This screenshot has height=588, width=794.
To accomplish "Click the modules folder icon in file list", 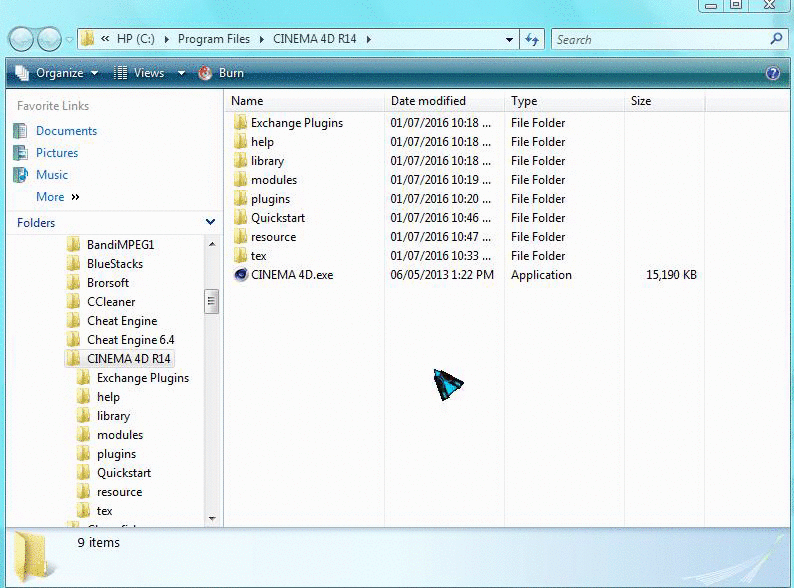I will tap(241, 180).
